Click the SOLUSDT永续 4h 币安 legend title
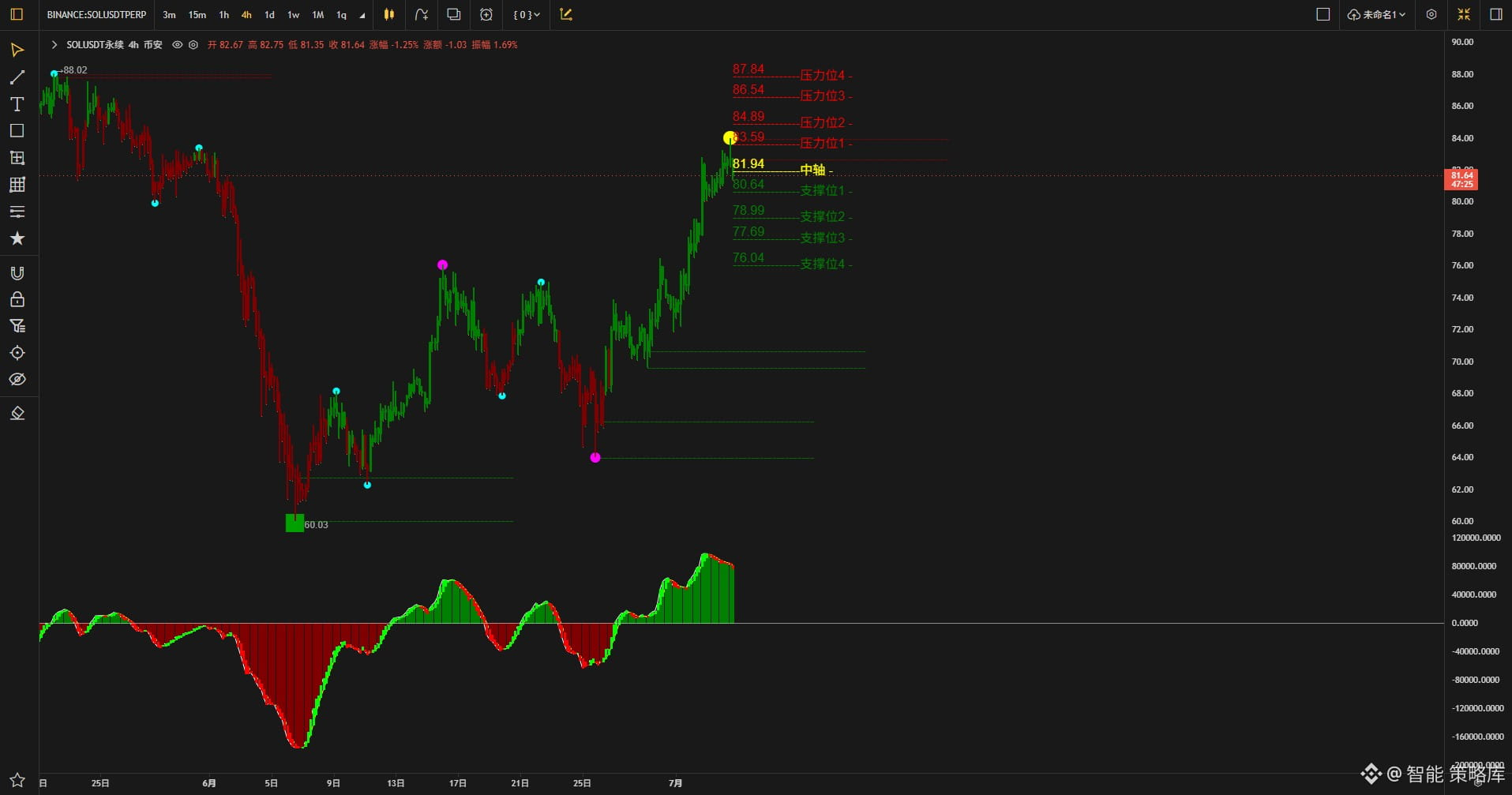 [x=114, y=45]
